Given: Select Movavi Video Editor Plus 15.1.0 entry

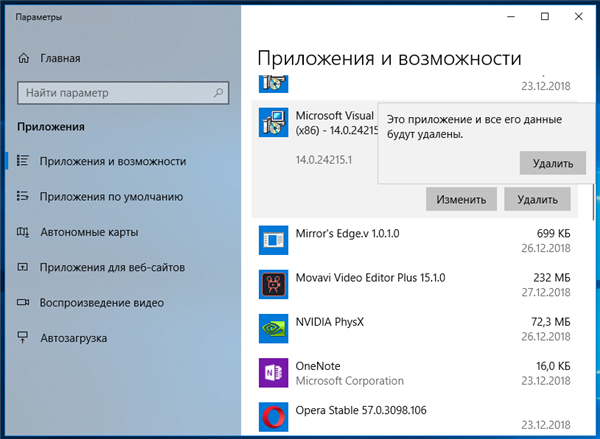Looking at the screenshot, I should click(414, 284).
